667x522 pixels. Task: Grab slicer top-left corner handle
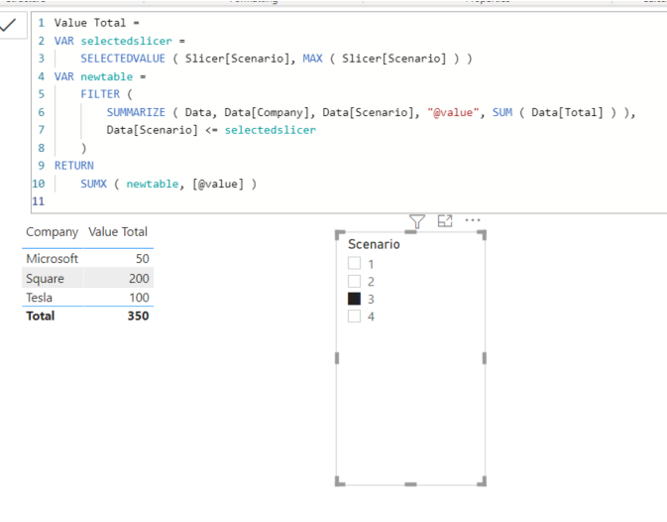[x=340, y=235]
